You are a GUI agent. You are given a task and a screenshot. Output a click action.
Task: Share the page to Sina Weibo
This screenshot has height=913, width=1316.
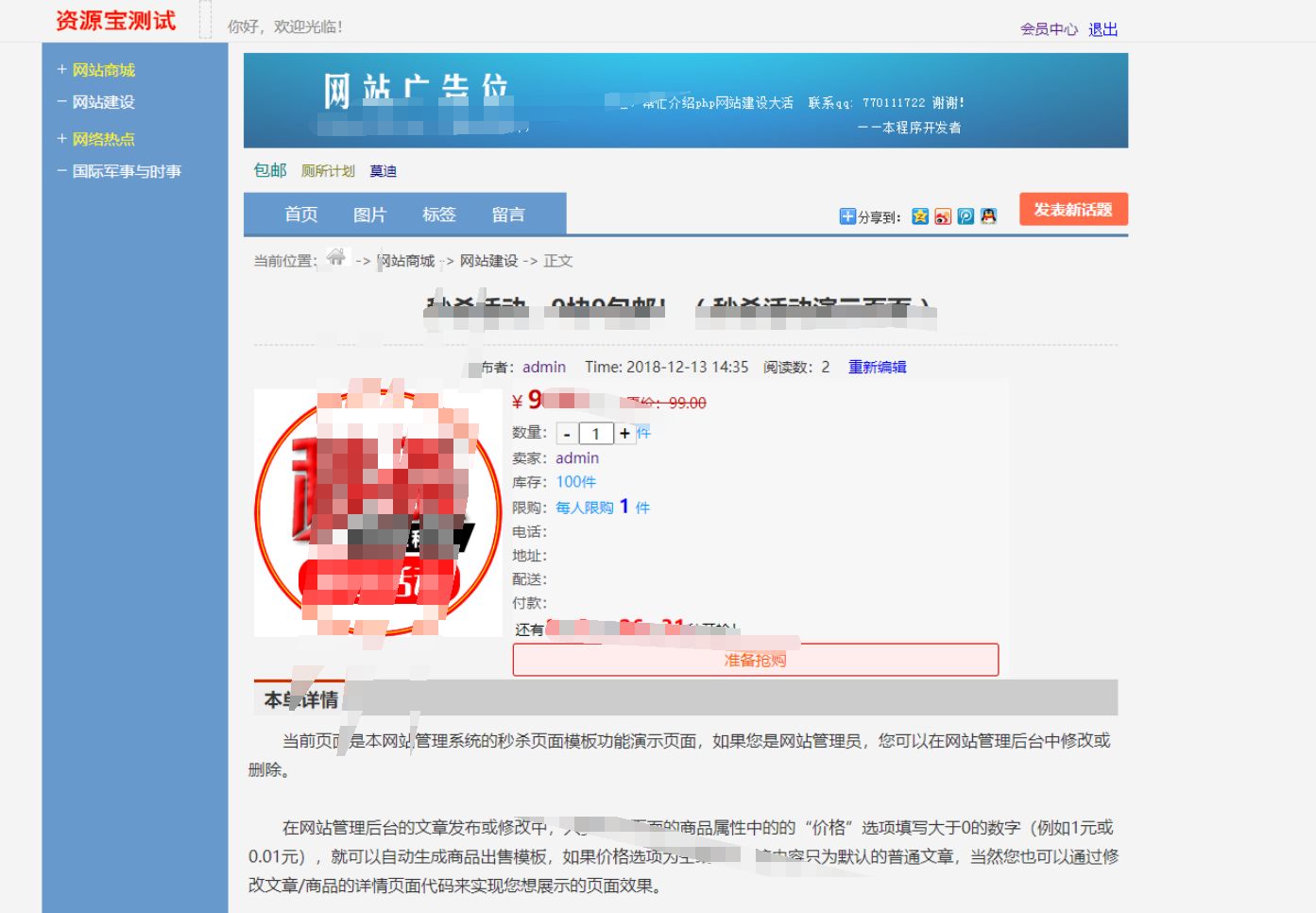[941, 216]
